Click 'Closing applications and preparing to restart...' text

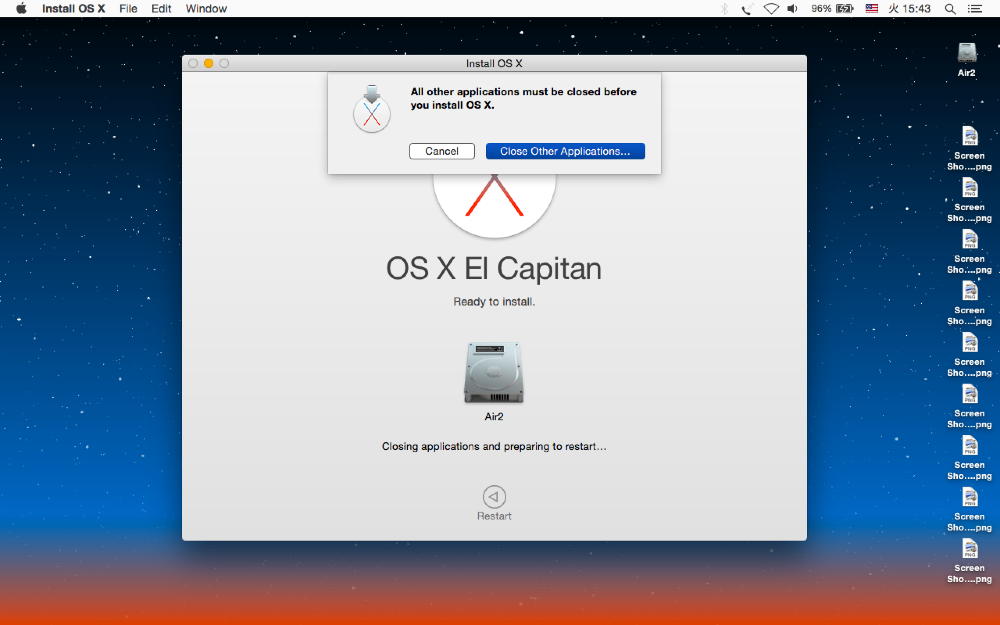coord(494,446)
